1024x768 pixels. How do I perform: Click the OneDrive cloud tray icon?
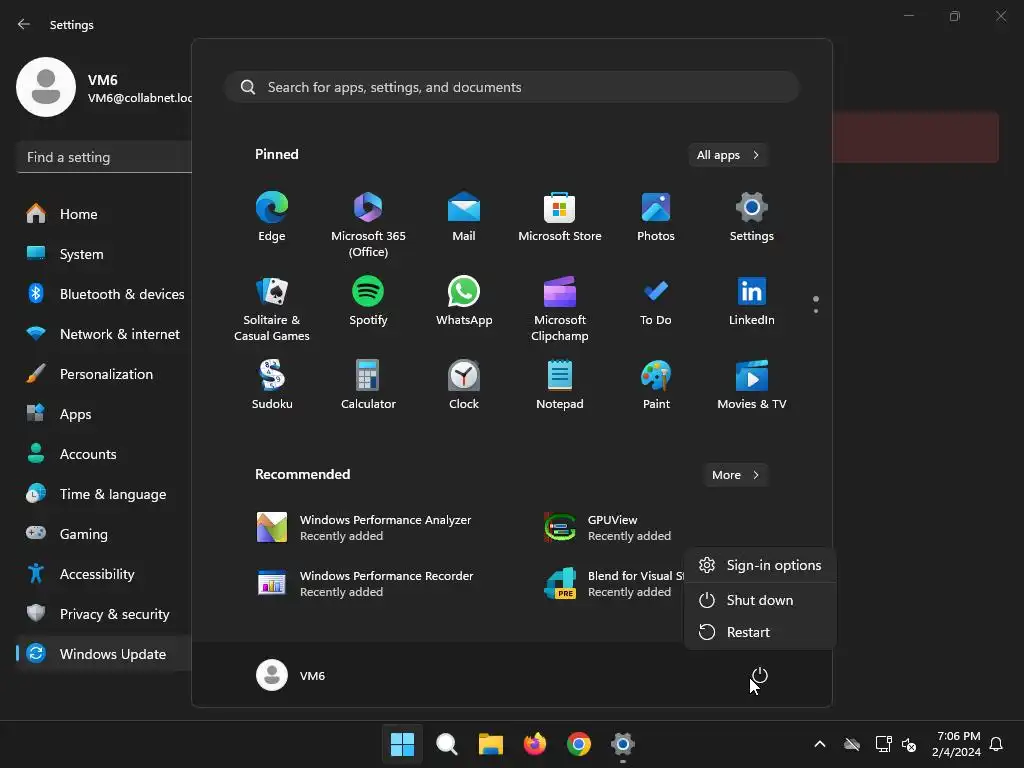[852, 744]
